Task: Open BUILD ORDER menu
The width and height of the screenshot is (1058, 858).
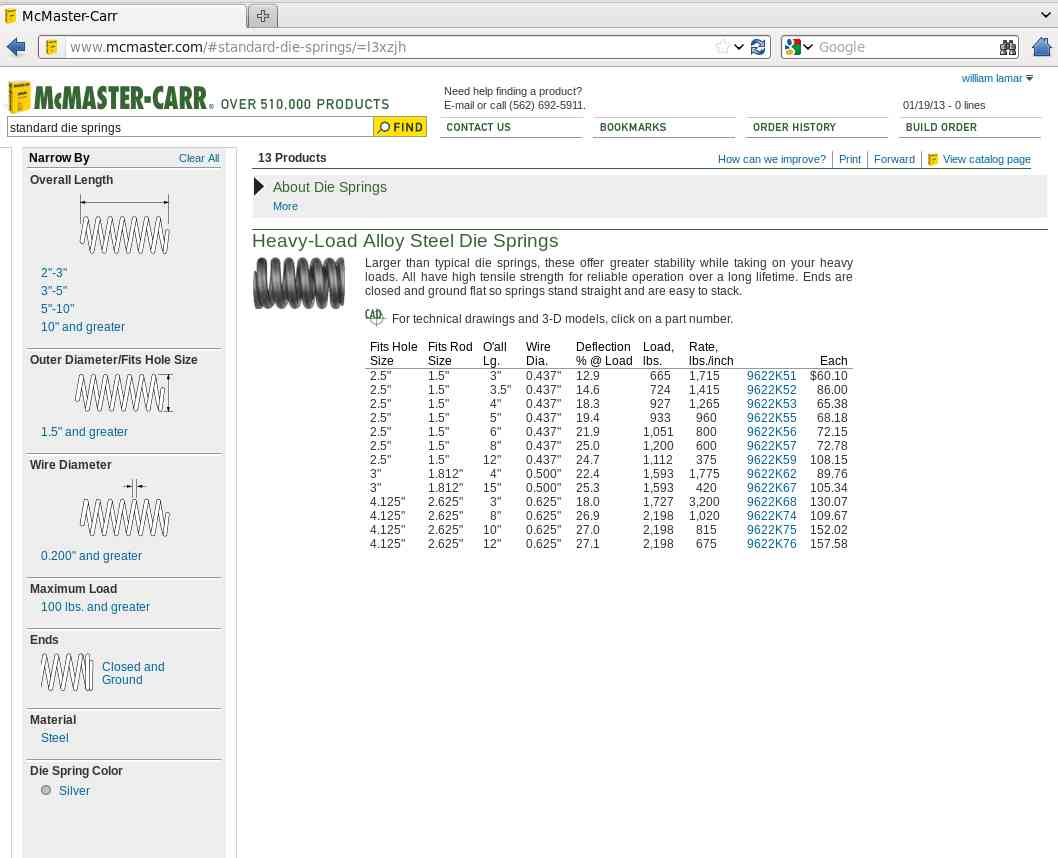Action: (x=941, y=127)
